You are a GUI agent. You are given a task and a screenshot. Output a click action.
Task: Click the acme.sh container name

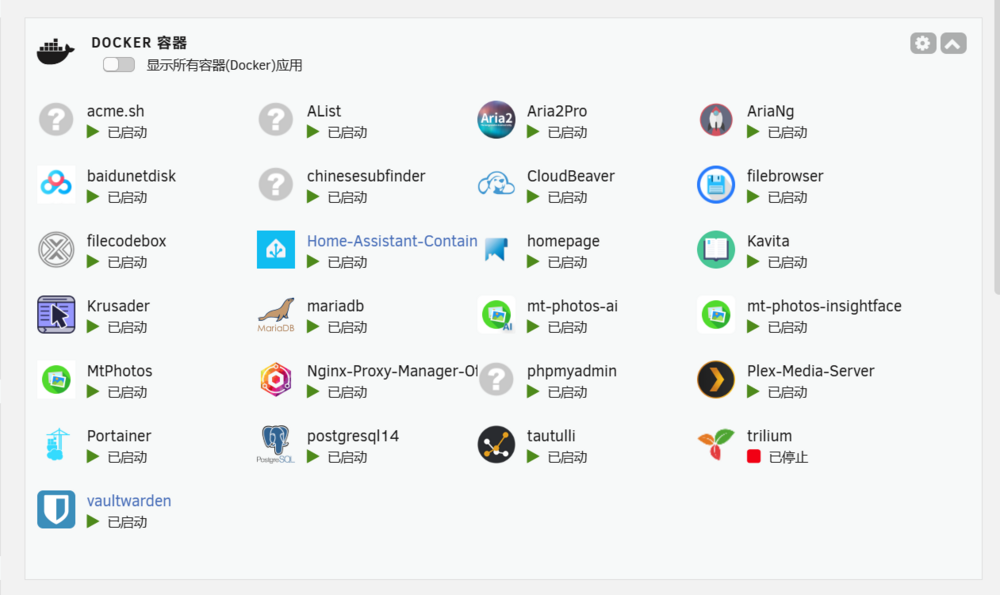(x=115, y=111)
